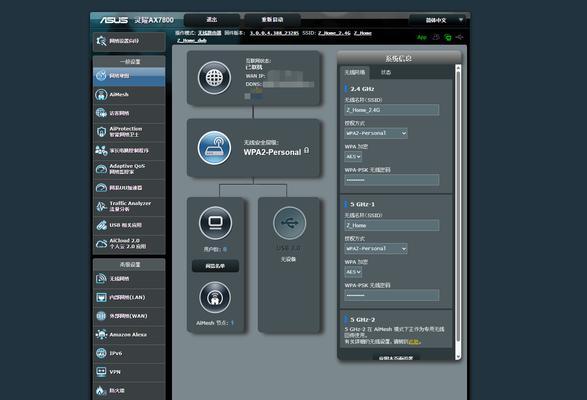Click the USB status icon in header
This screenshot has height=400, width=587.
tap(459, 37)
